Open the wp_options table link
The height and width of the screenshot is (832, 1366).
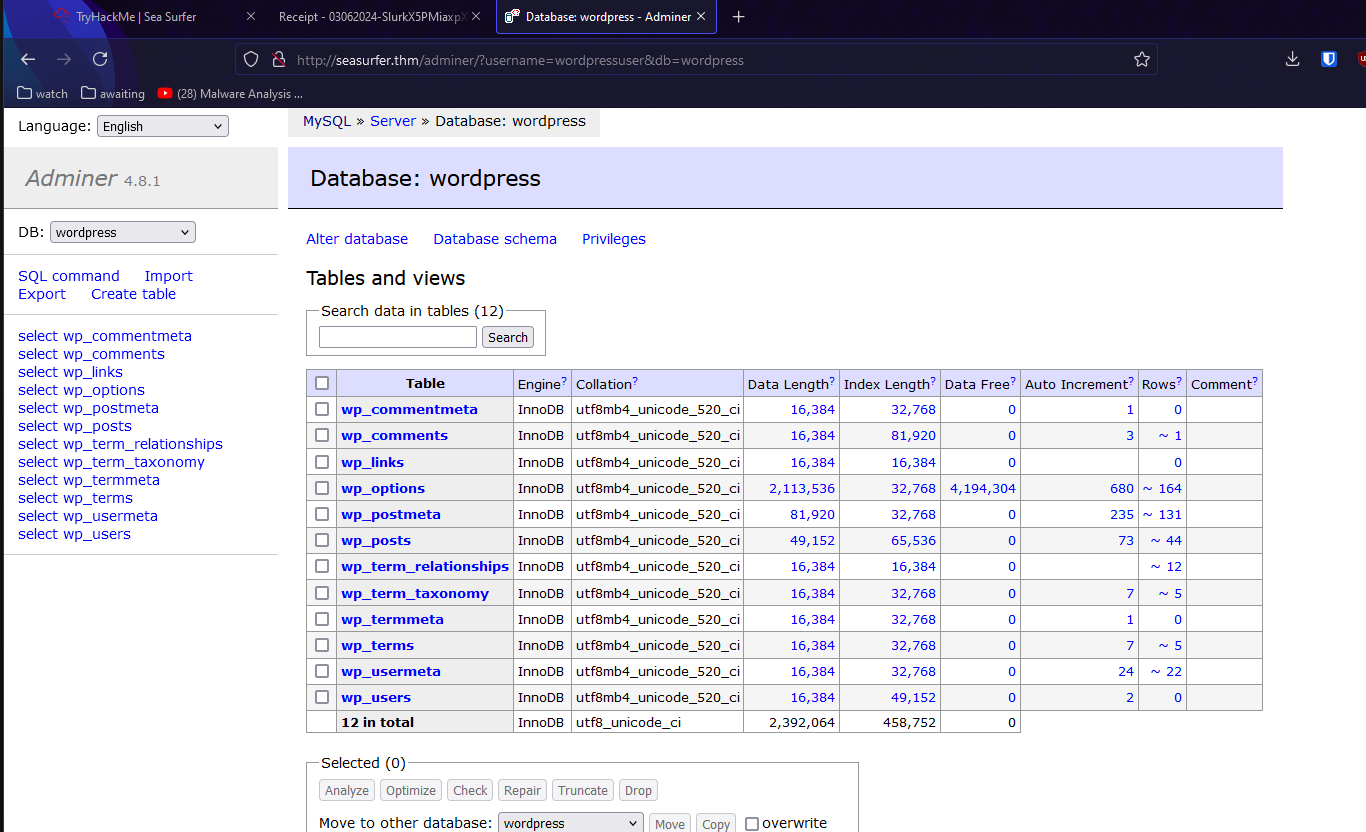[383, 488]
